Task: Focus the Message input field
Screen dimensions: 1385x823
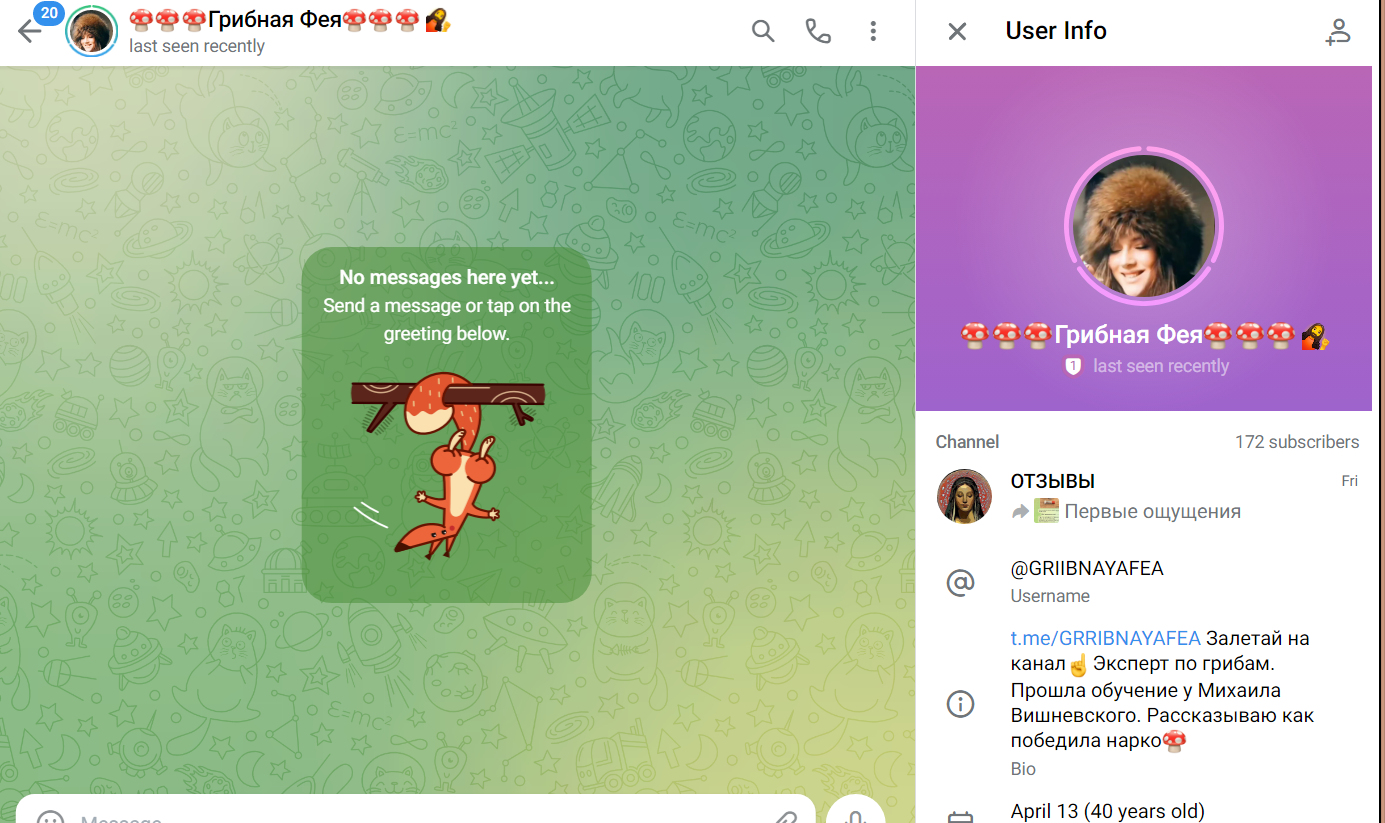Action: 400,815
